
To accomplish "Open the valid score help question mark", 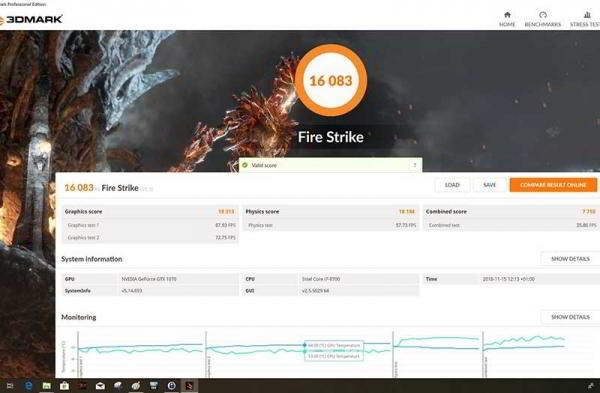I will click(x=415, y=165).
